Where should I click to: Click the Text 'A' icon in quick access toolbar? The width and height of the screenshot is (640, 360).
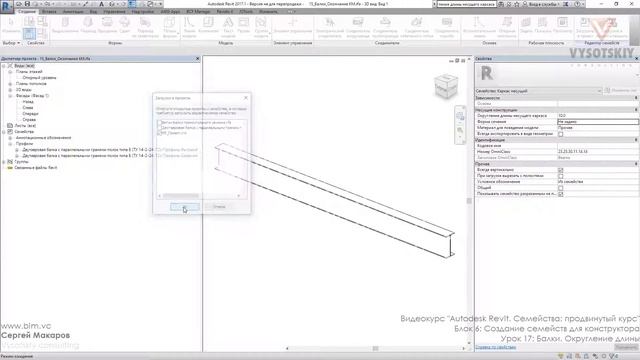point(102,4)
